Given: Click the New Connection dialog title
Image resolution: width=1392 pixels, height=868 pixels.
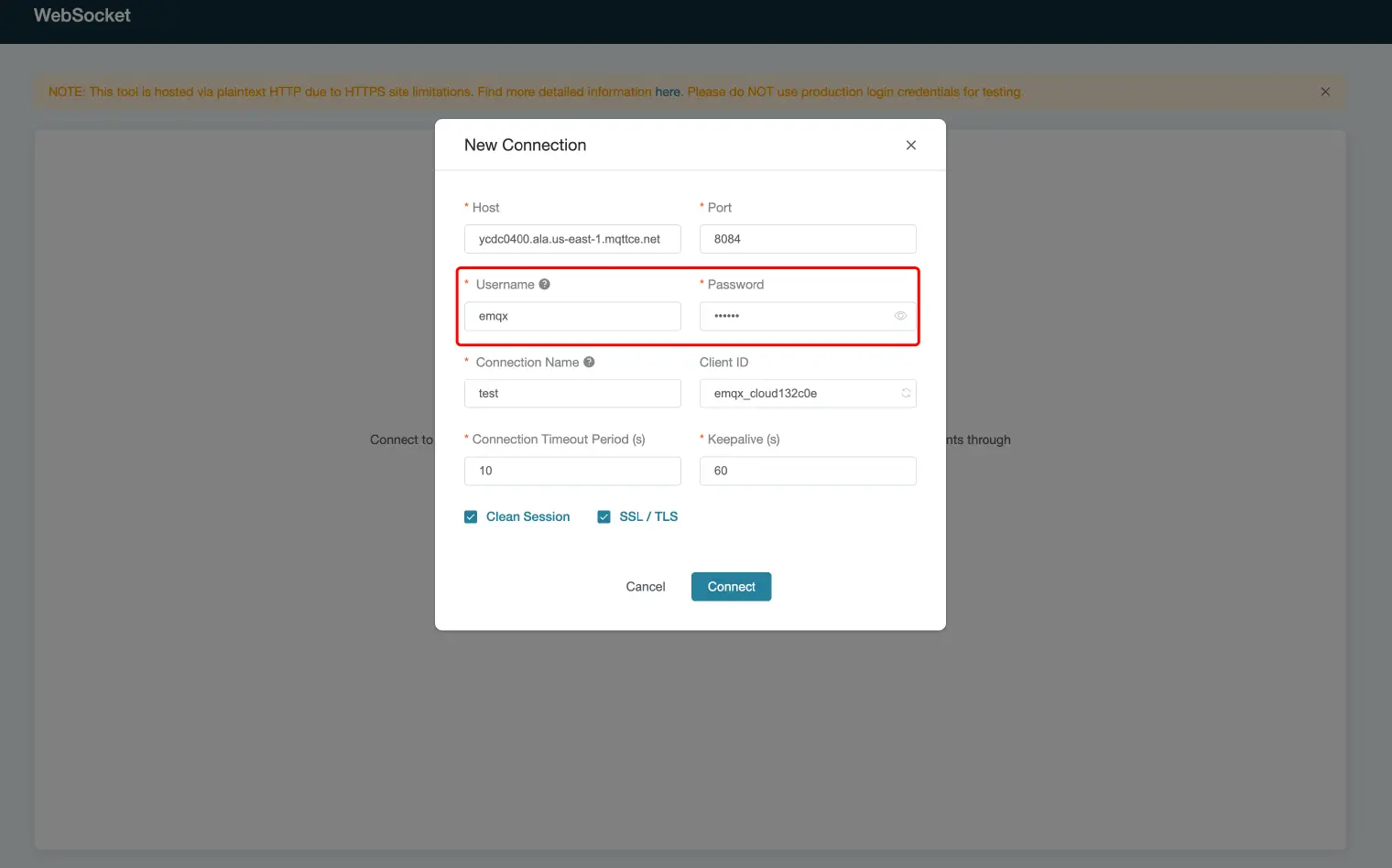Looking at the screenshot, I should click(525, 145).
